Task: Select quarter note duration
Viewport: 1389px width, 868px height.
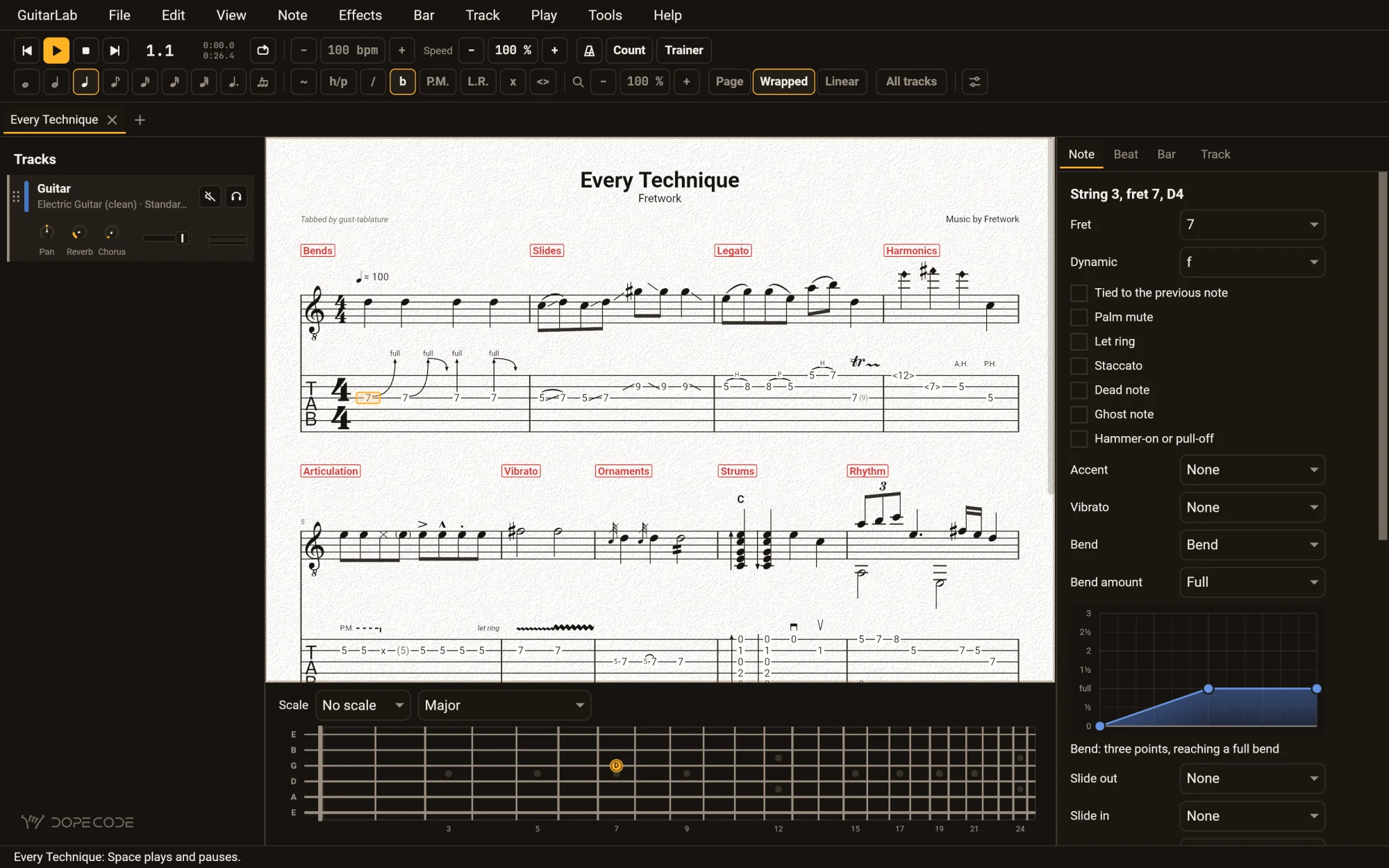Action: click(x=85, y=82)
